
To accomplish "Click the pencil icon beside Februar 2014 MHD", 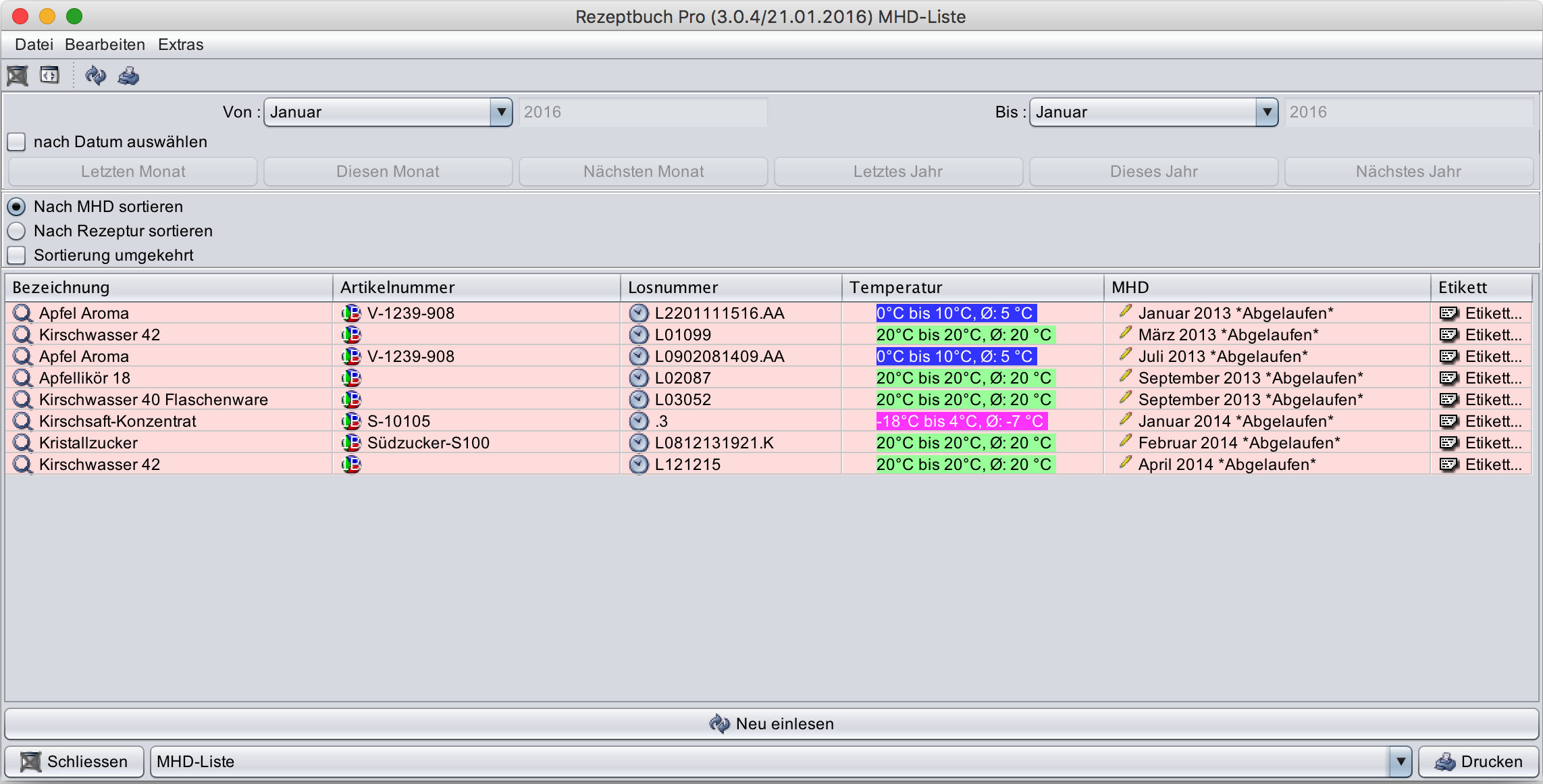I will 1125,442.
